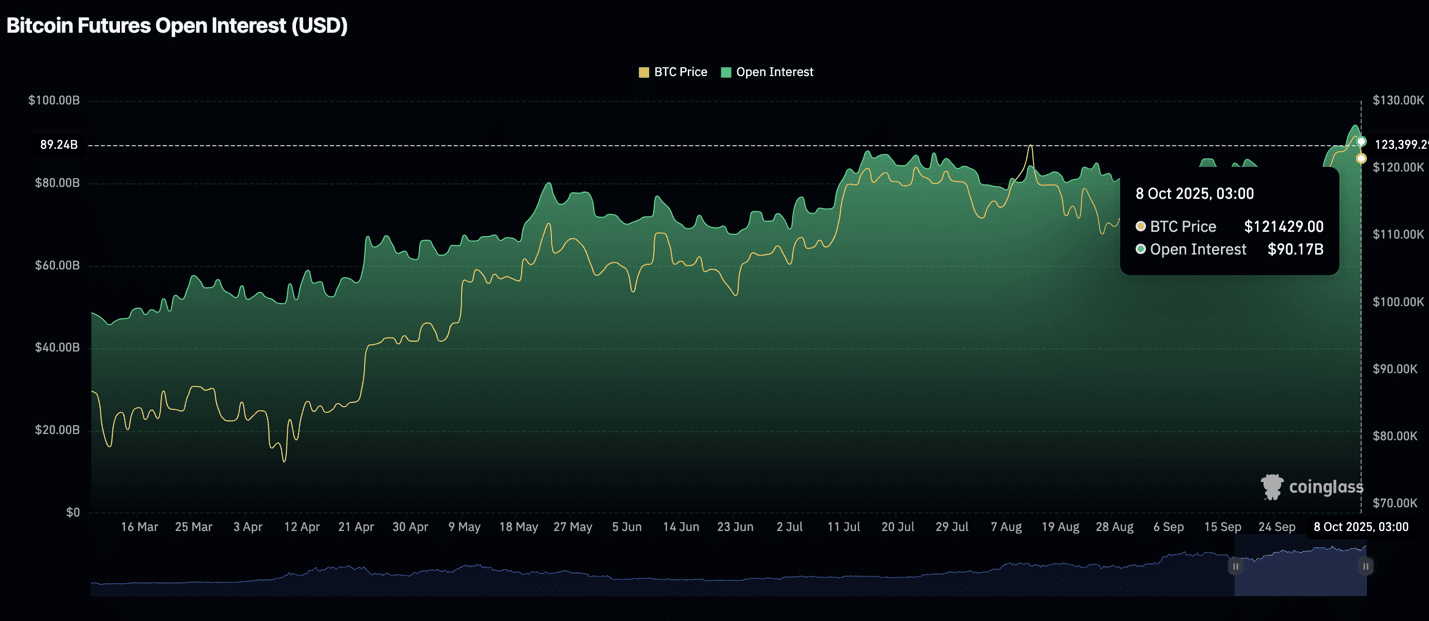
Task: Grab the left range slider handle
Action: pos(1235,566)
